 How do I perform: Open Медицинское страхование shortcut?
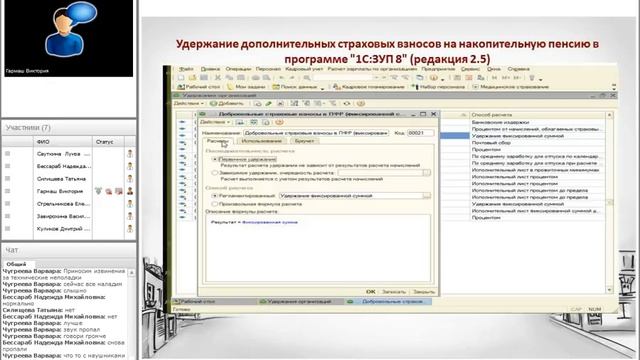tap(510, 87)
